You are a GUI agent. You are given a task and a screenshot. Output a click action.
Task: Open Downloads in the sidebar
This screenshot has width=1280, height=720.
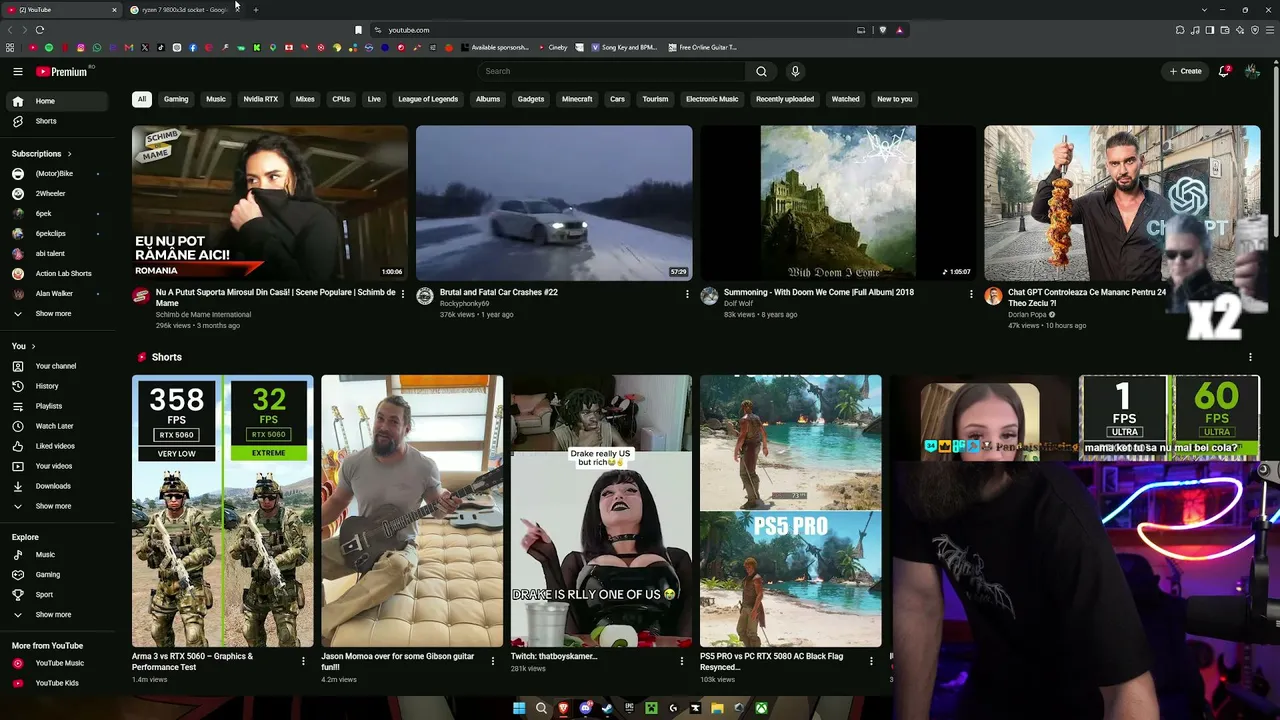point(55,486)
